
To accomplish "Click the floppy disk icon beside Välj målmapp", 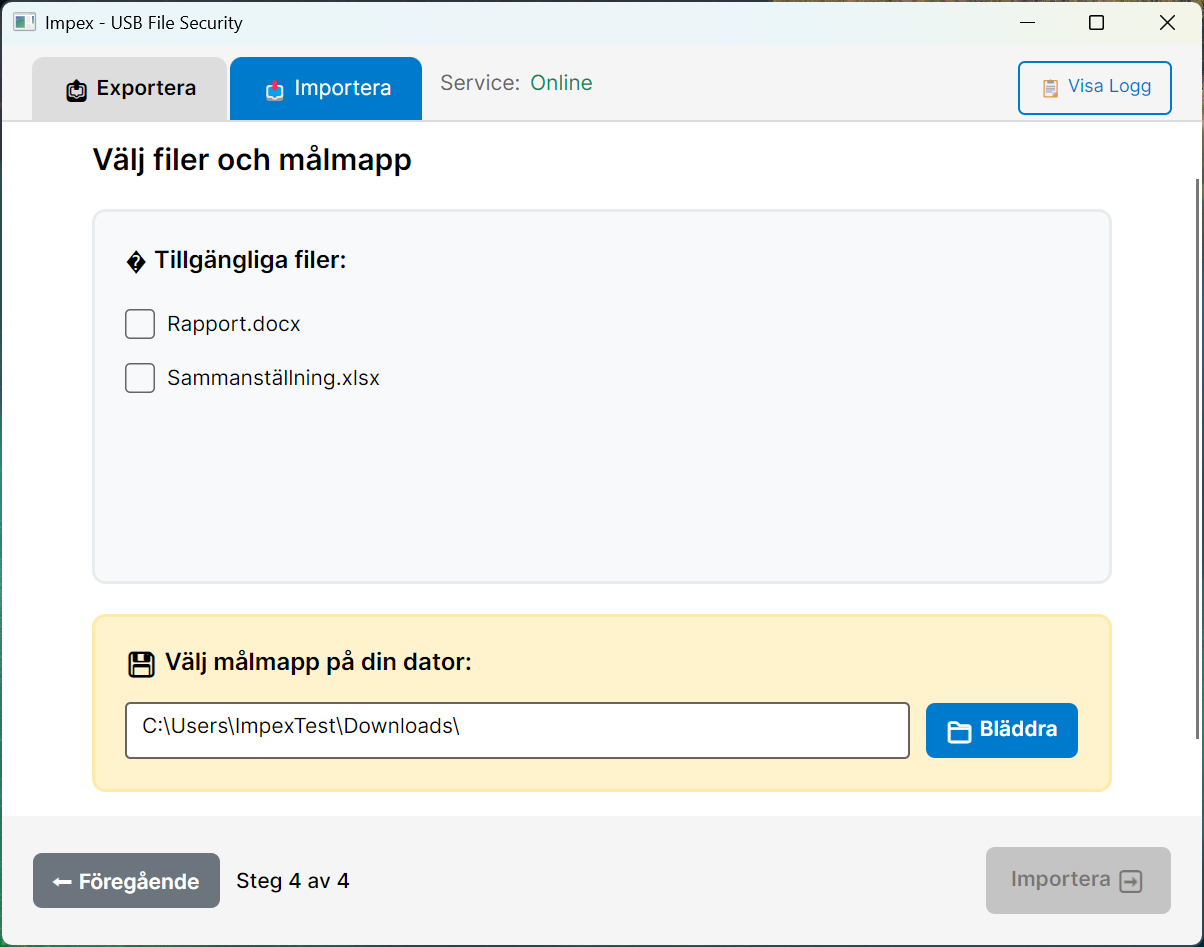I will click(142, 664).
